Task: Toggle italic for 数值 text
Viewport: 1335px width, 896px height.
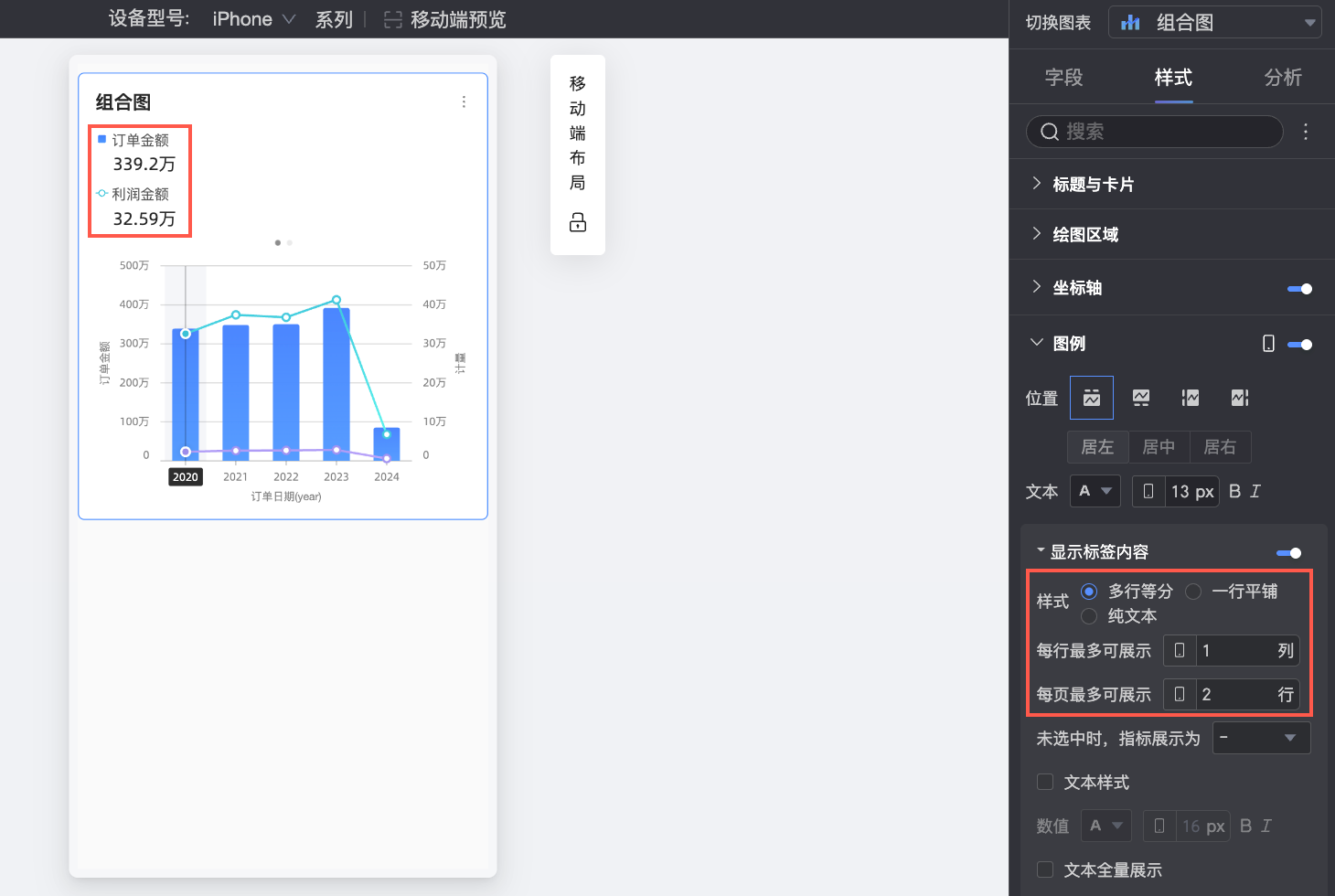Action: click(x=1266, y=826)
